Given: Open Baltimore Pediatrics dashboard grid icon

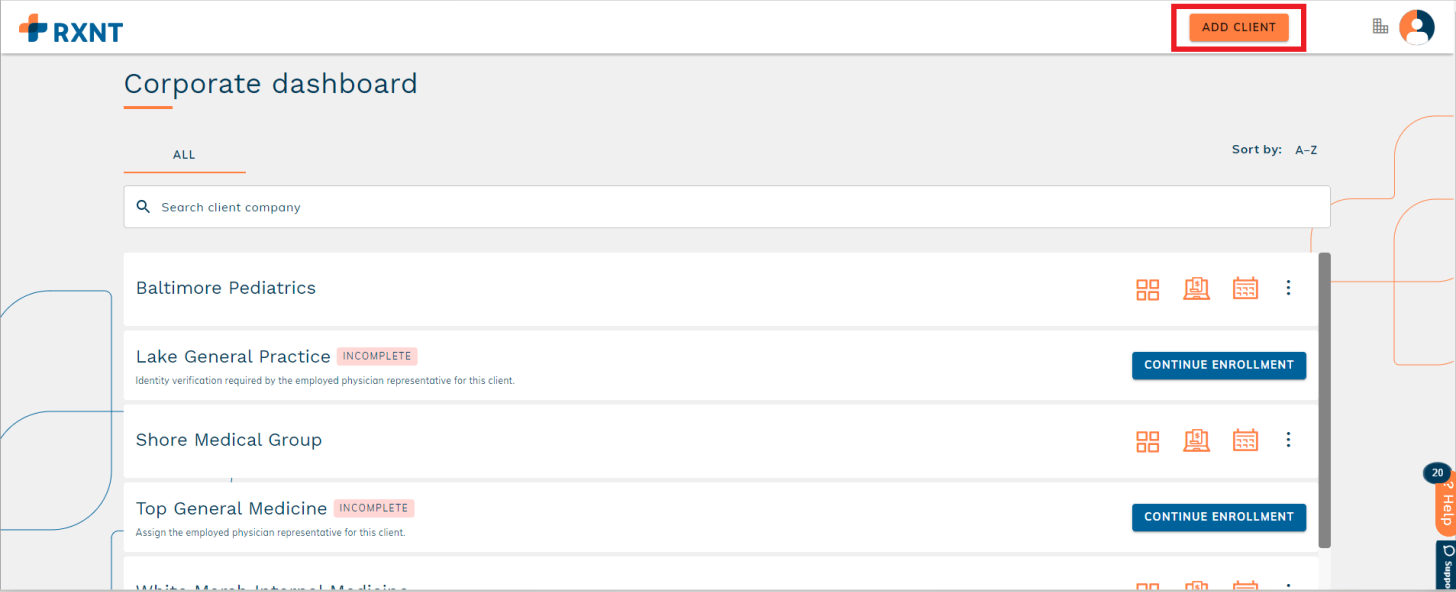Looking at the screenshot, I should click(x=1147, y=289).
